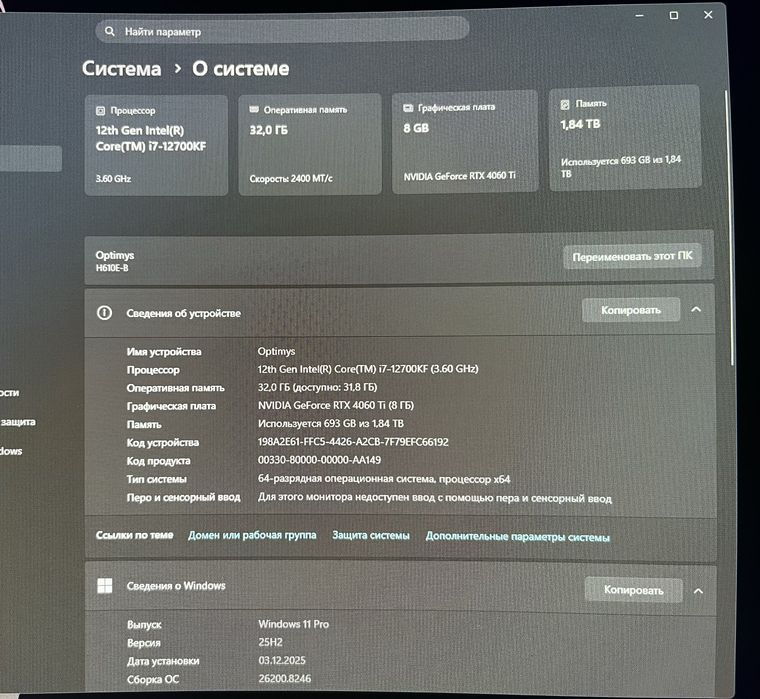The height and width of the screenshot is (699, 760).
Task: Collapse the Сведения о Windows section
Action: [698, 591]
